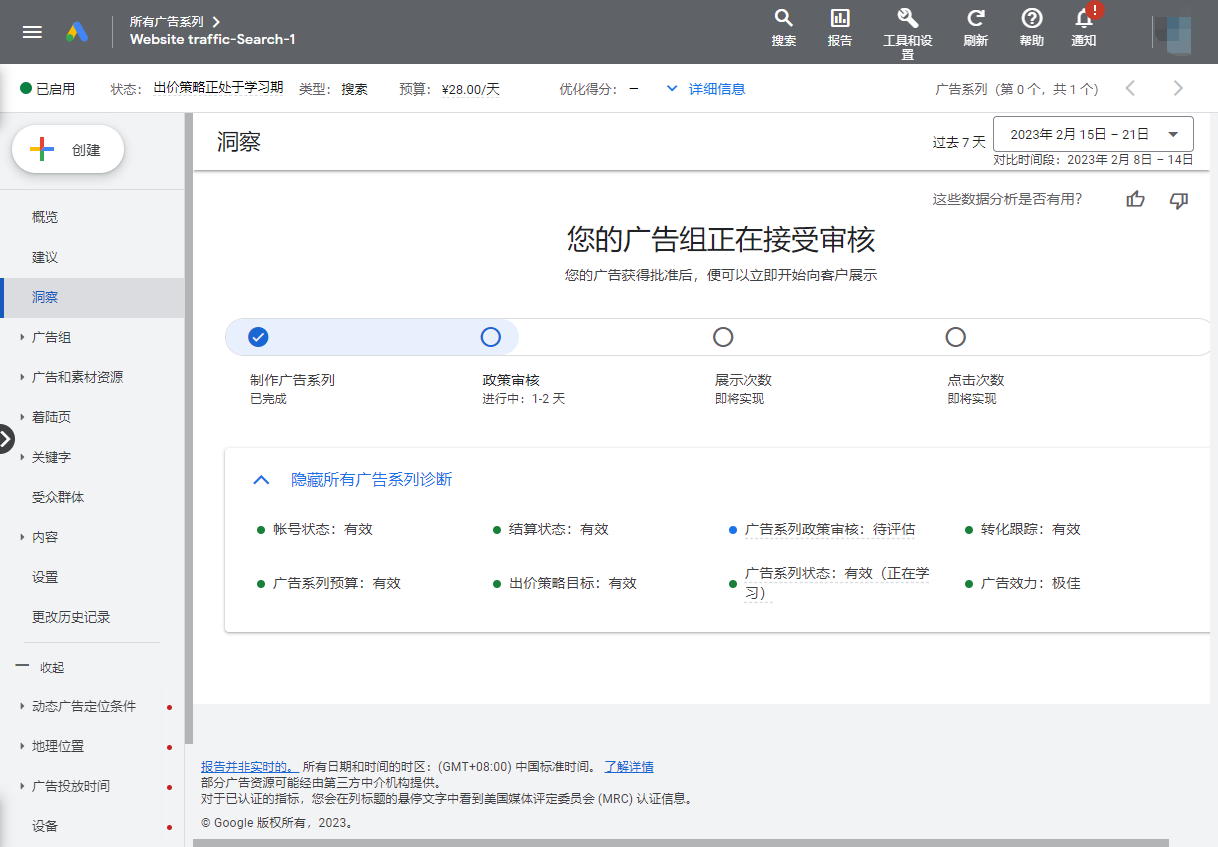Select the 政策审核 step circle
The height and width of the screenshot is (847, 1218).
pyautogui.click(x=490, y=337)
